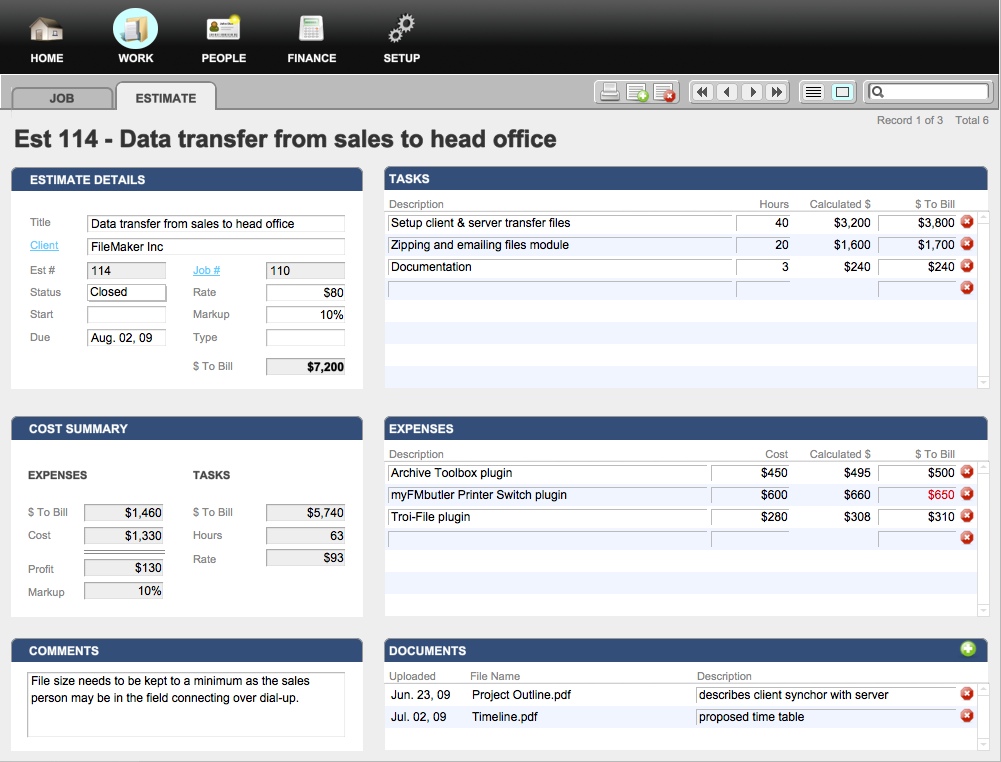Delete the Documentation task row
The height and width of the screenshot is (762, 1001).
pos(967,266)
